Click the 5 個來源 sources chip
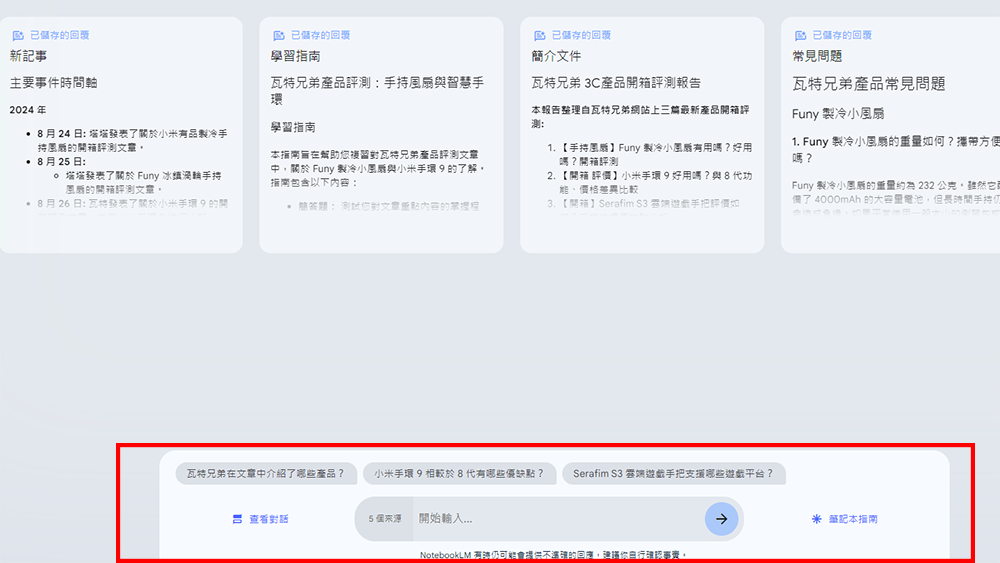The height and width of the screenshot is (563, 1000). [385, 519]
